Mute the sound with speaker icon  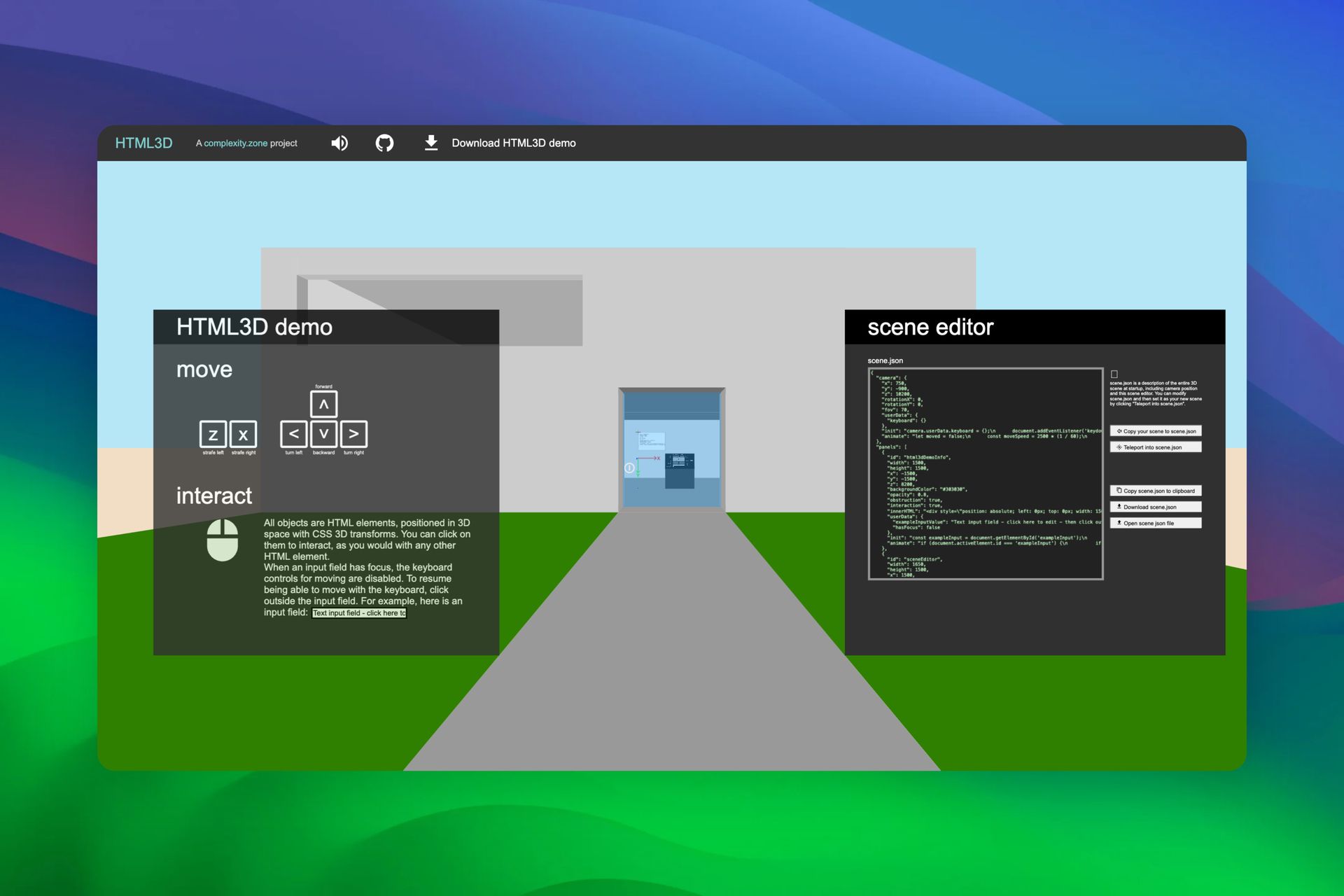(x=339, y=143)
